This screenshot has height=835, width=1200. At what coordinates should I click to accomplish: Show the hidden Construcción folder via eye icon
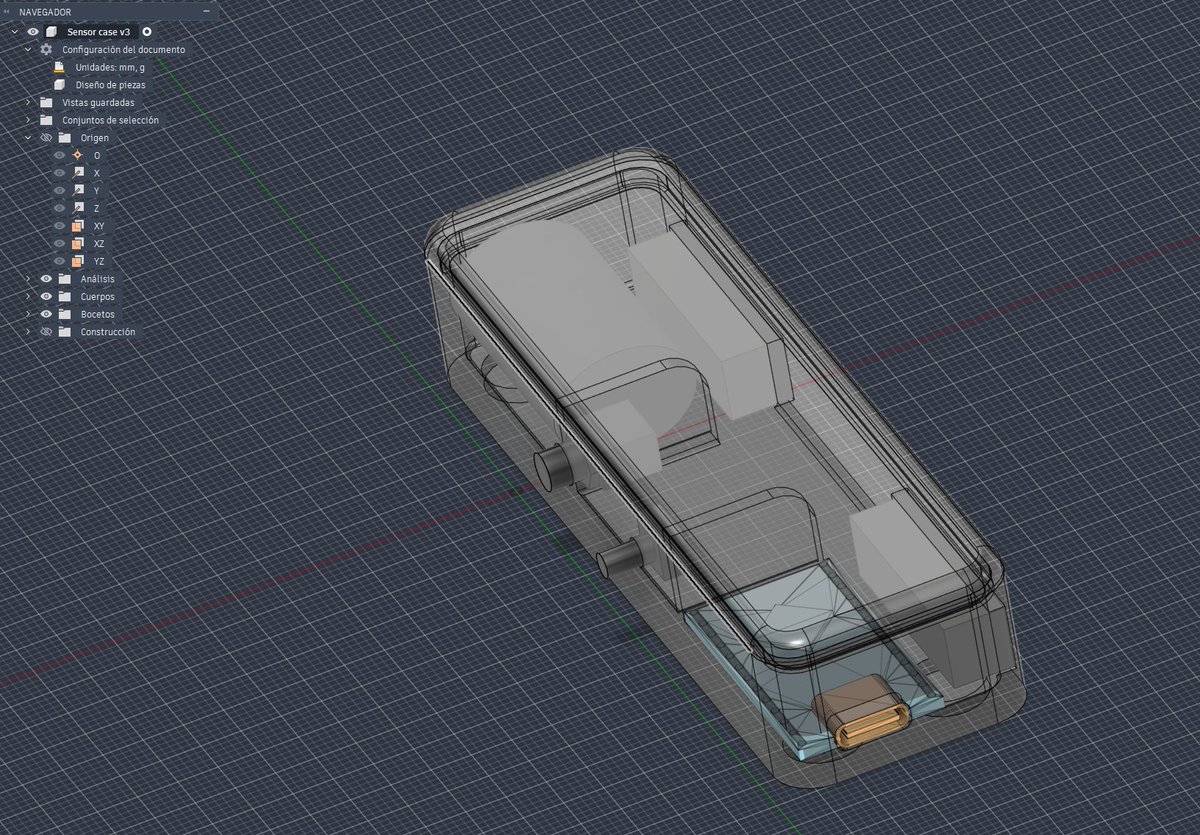[x=46, y=331]
